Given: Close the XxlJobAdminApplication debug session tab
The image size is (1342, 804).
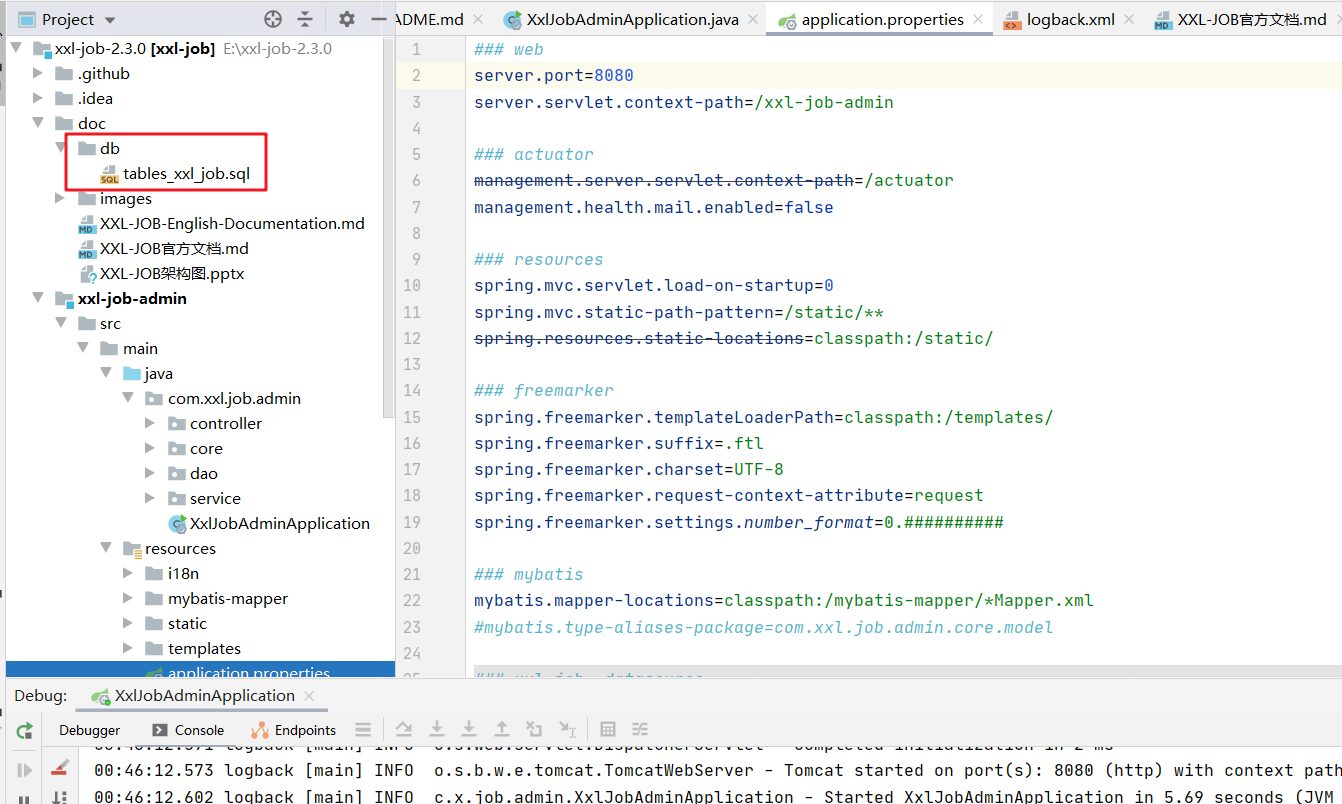Looking at the screenshot, I should (309, 696).
